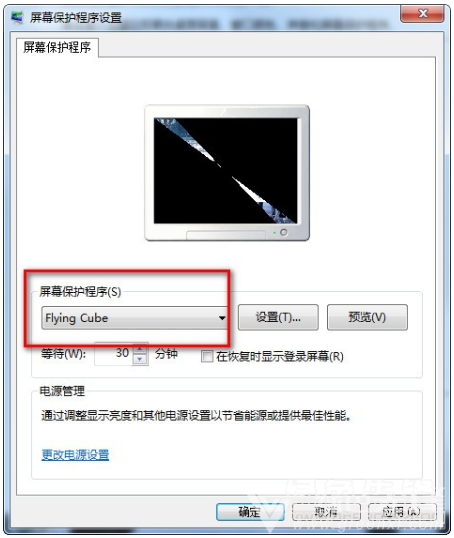
Task: Preview the screen saver with 预览(V)
Action: (367, 317)
